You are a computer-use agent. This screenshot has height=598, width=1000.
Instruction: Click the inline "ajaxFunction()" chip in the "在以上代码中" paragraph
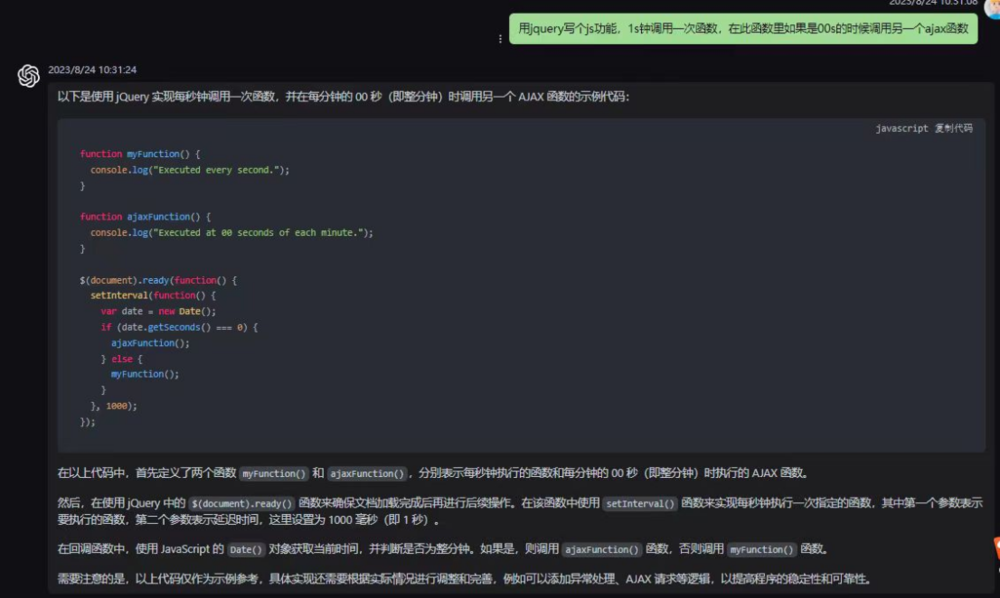pyautogui.click(x=367, y=473)
